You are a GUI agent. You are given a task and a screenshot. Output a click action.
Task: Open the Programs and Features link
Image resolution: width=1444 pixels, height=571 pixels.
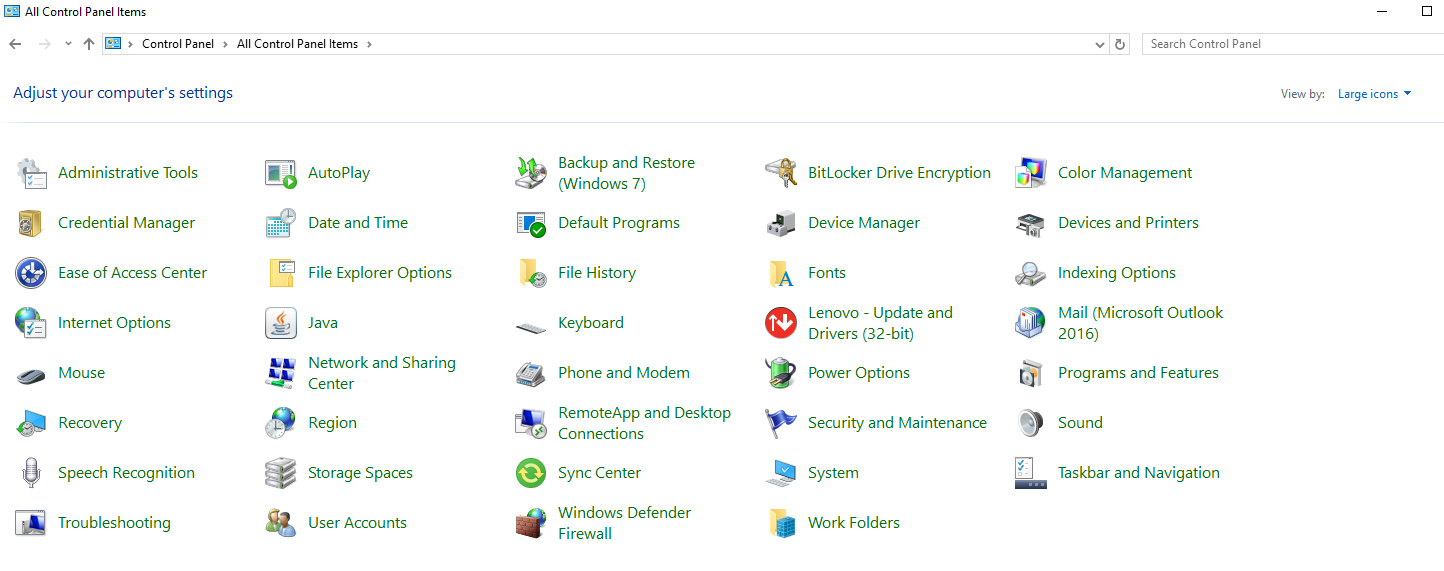pos(1138,373)
